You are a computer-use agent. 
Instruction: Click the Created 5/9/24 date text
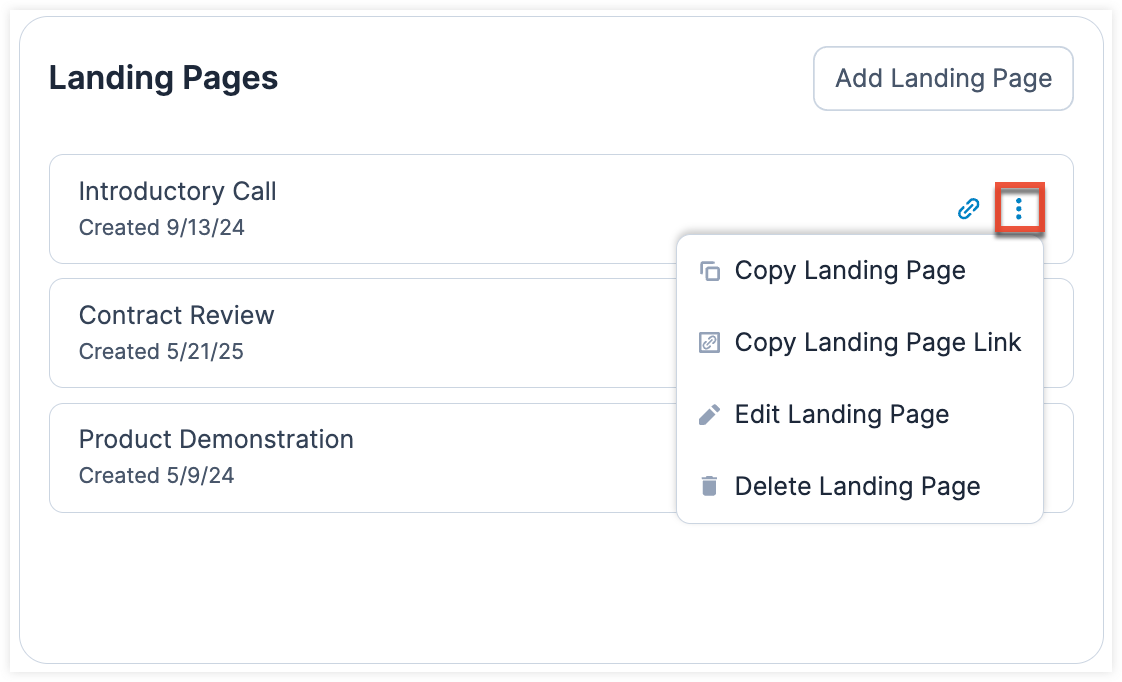coord(158,475)
